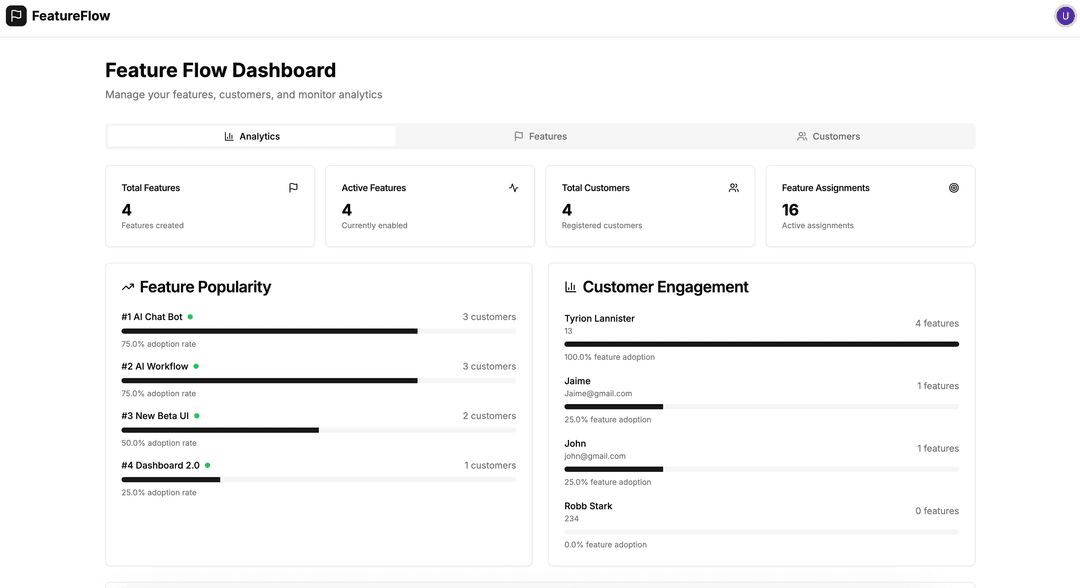Toggle the status dot beside Dashboard 2.0

pos(207,464)
